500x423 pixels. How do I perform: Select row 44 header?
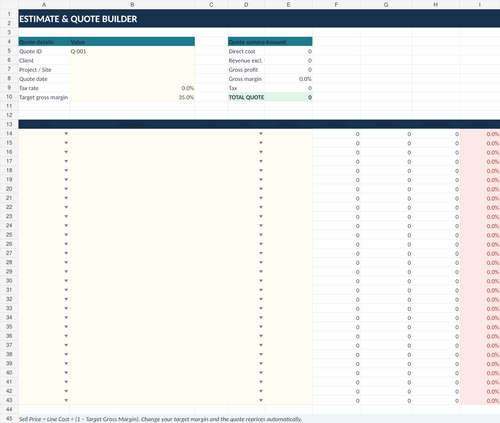(x=9, y=409)
